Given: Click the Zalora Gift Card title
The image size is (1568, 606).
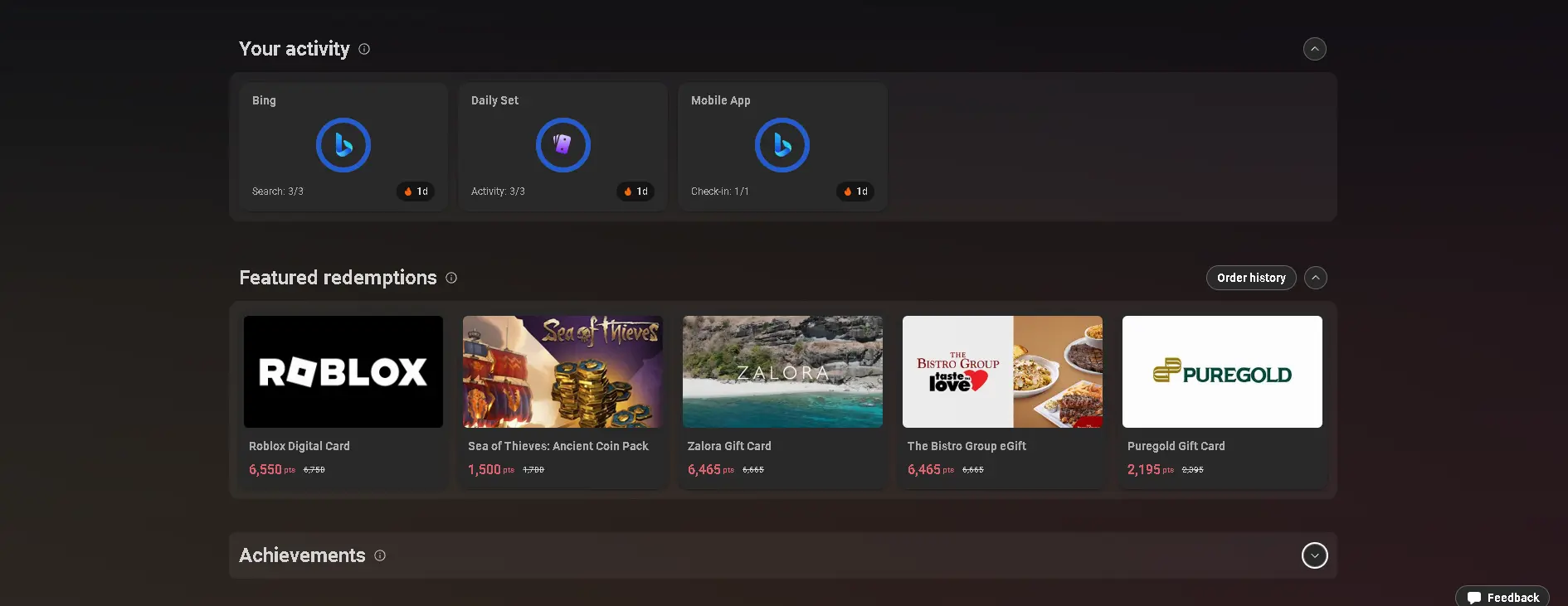Looking at the screenshot, I should tap(729, 446).
